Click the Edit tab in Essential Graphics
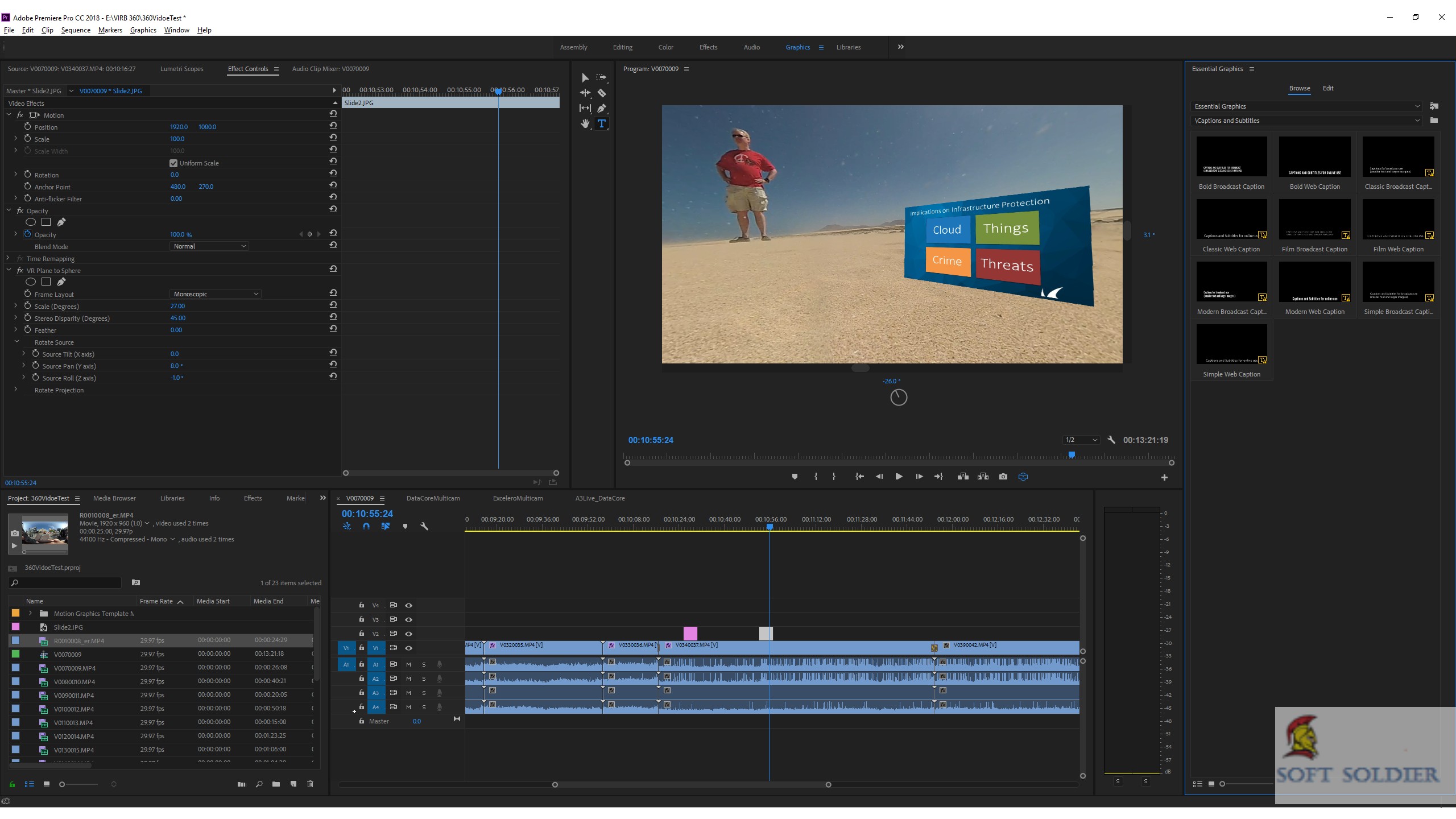Viewport: 1456px width, 819px height. [x=1328, y=89]
